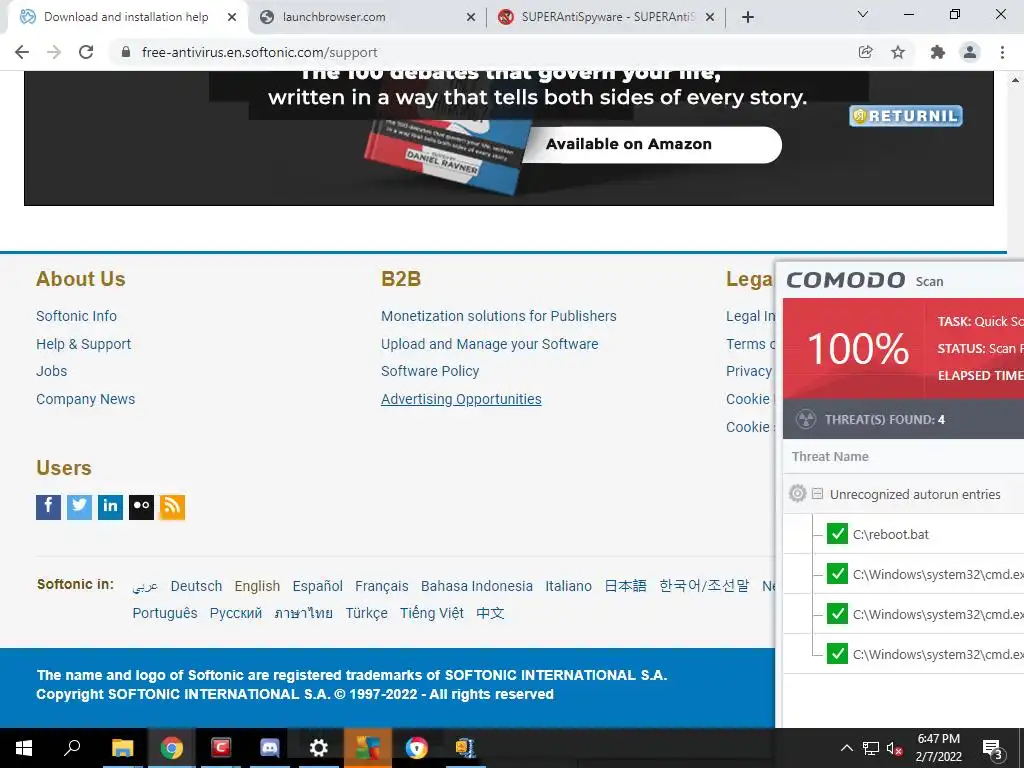This screenshot has width=1024, height=768.
Task: Click the Available on Amazon ad button
Action: pyautogui.click(x=652, y=144)
